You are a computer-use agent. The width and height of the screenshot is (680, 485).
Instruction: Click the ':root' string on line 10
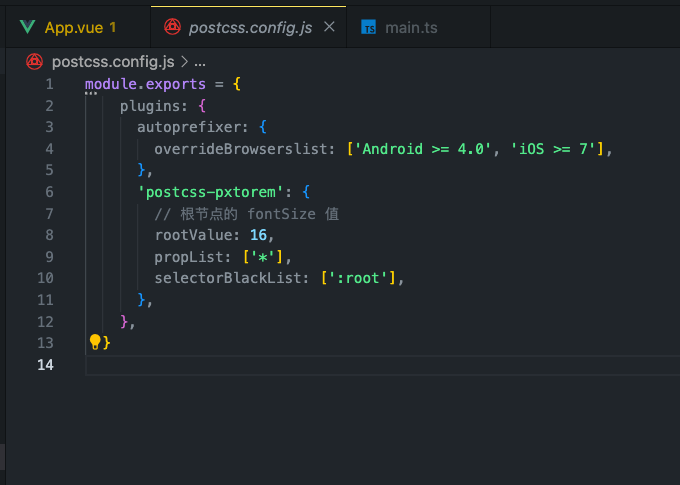pos(358,278)
